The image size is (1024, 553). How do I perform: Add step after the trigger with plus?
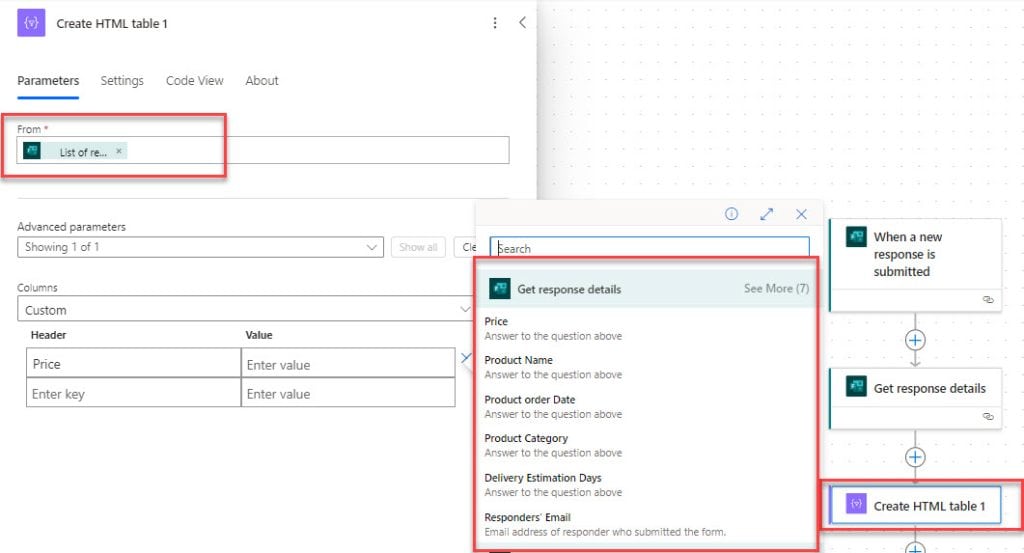click(x=915, y=340)
